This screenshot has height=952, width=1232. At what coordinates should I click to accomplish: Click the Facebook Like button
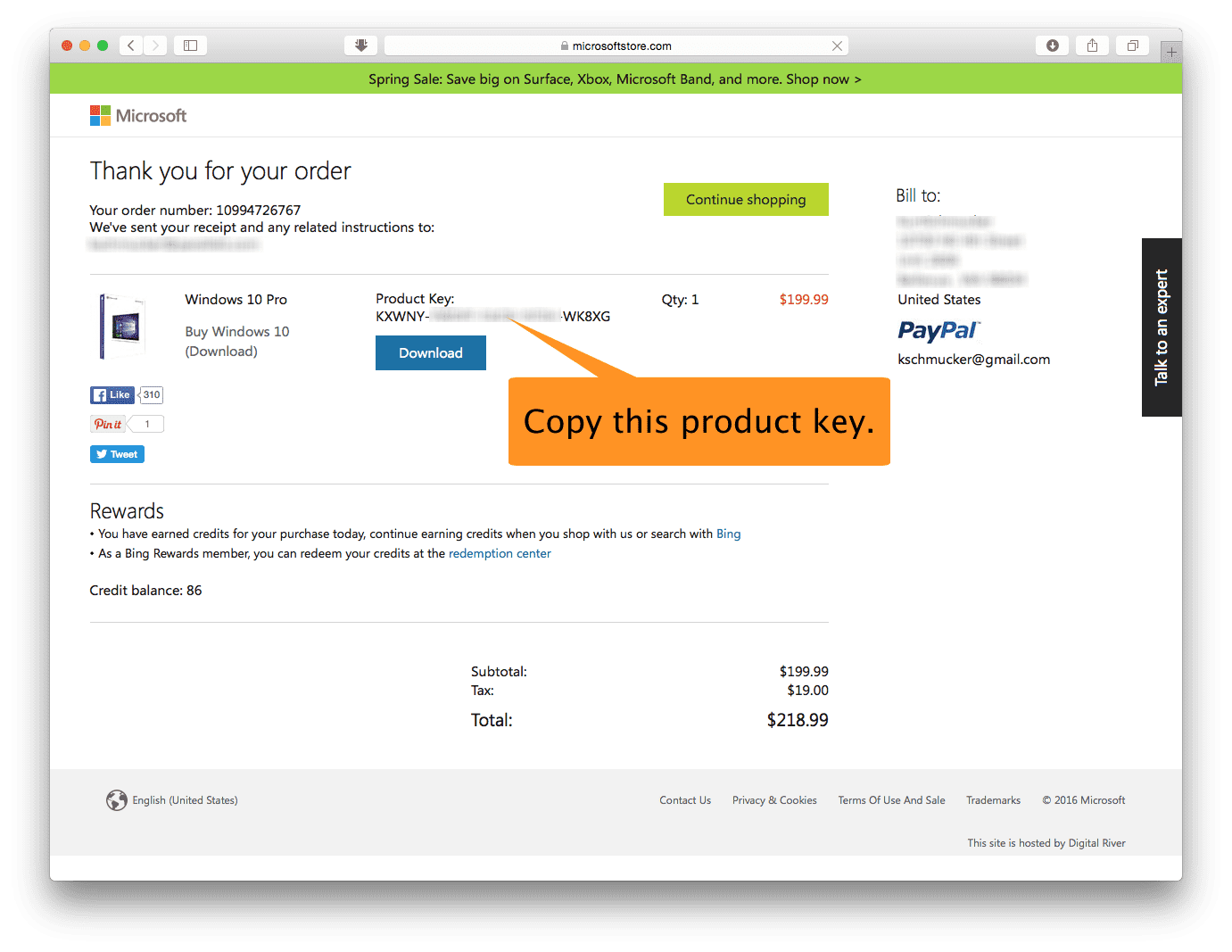[112, 395]
